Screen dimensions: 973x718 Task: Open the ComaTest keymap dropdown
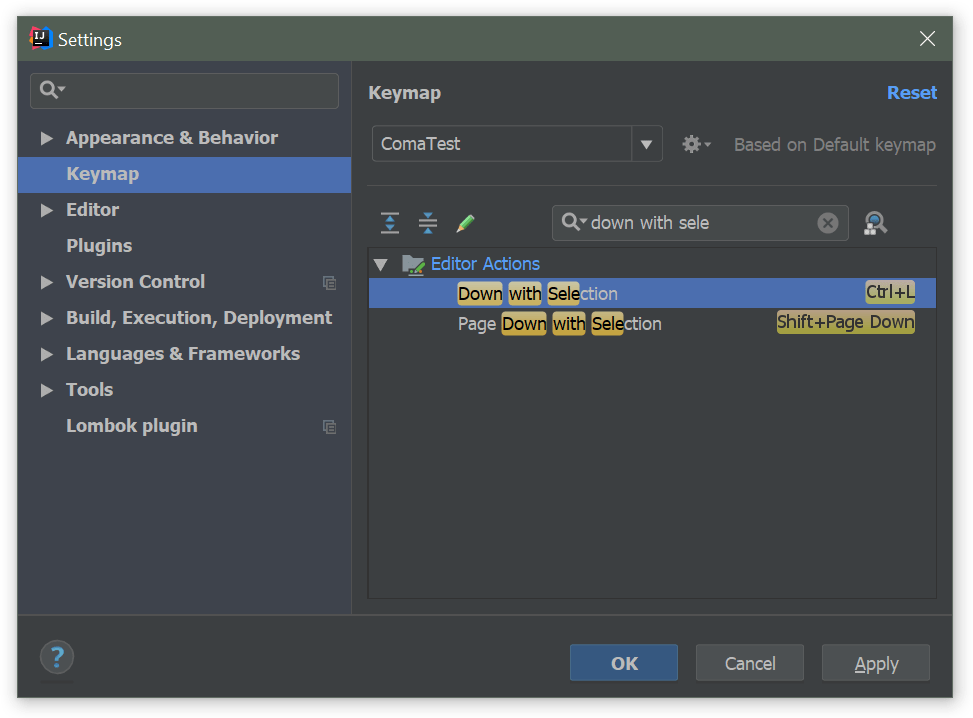[x=646, y=144]
